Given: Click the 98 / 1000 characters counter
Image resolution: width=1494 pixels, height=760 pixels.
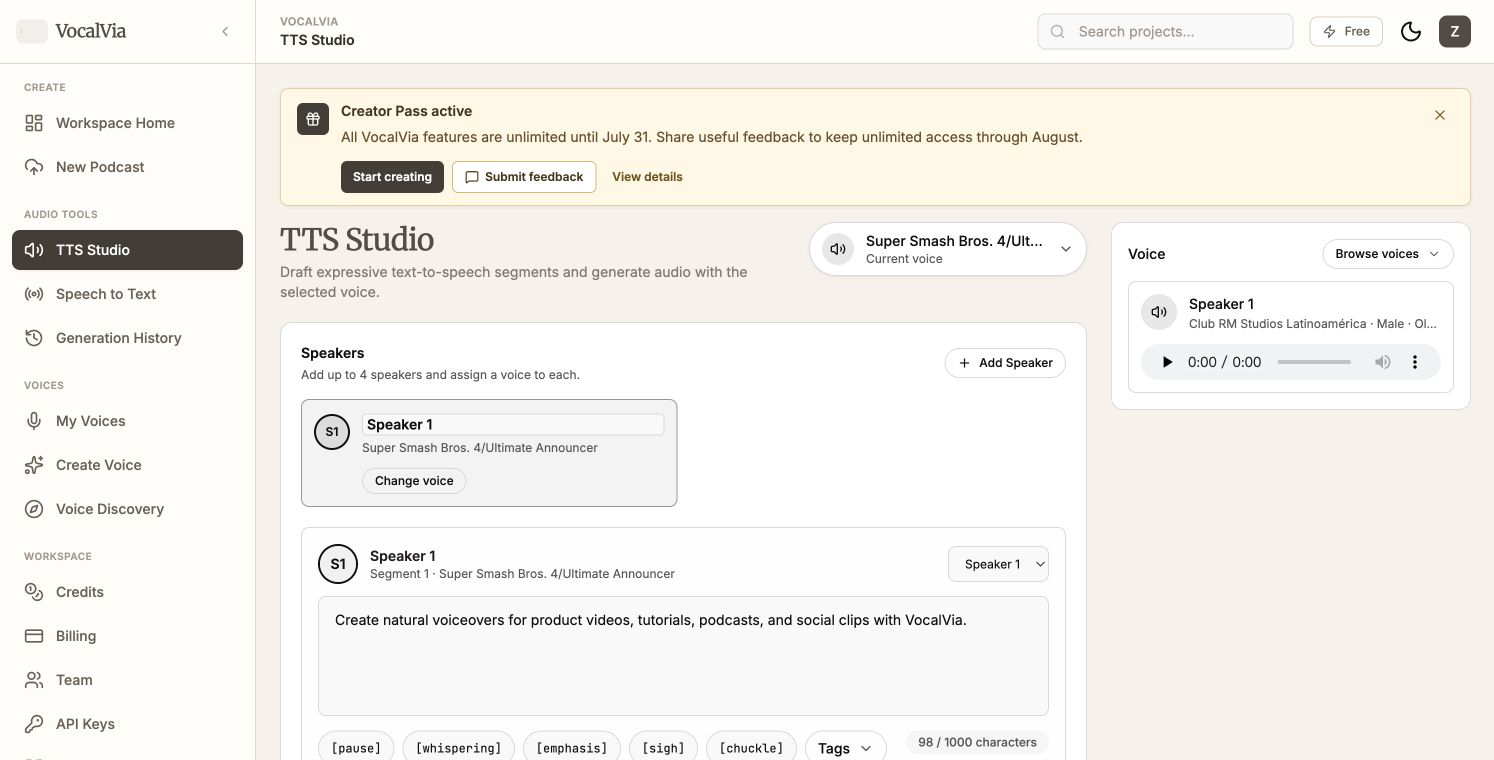Looking at the screenshot, I should coord(977,742).
